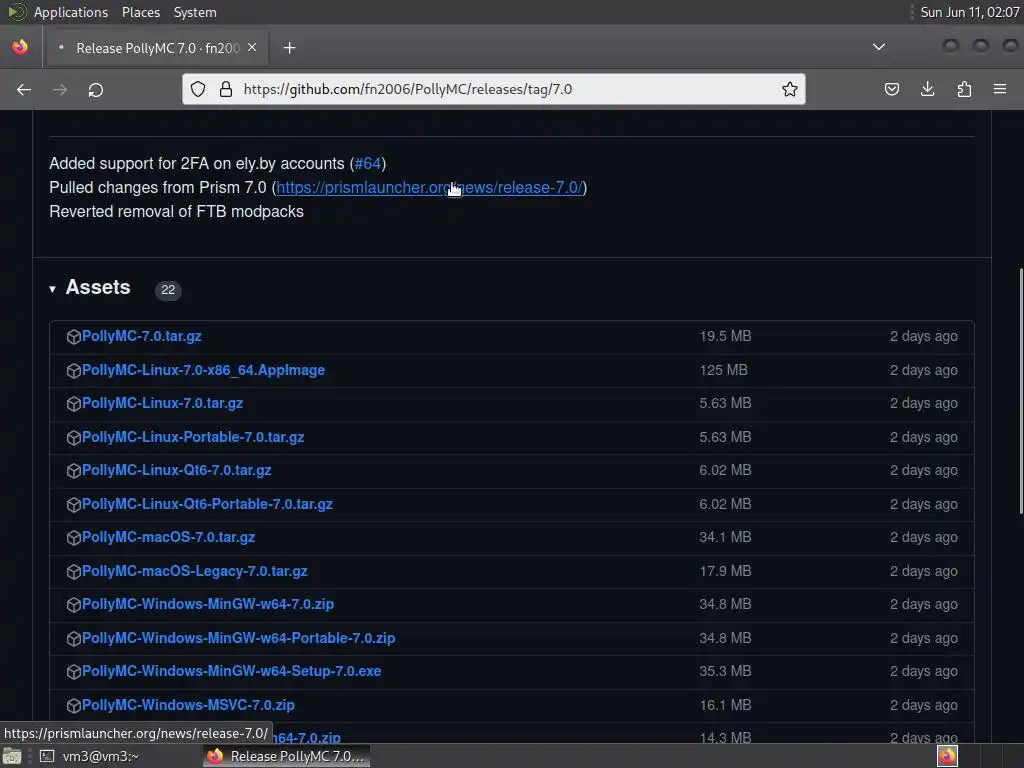Select the Release PollyMC 7.0 tab
The width and height of the screenshot is (1024, 768).
[x=155, y=48]
